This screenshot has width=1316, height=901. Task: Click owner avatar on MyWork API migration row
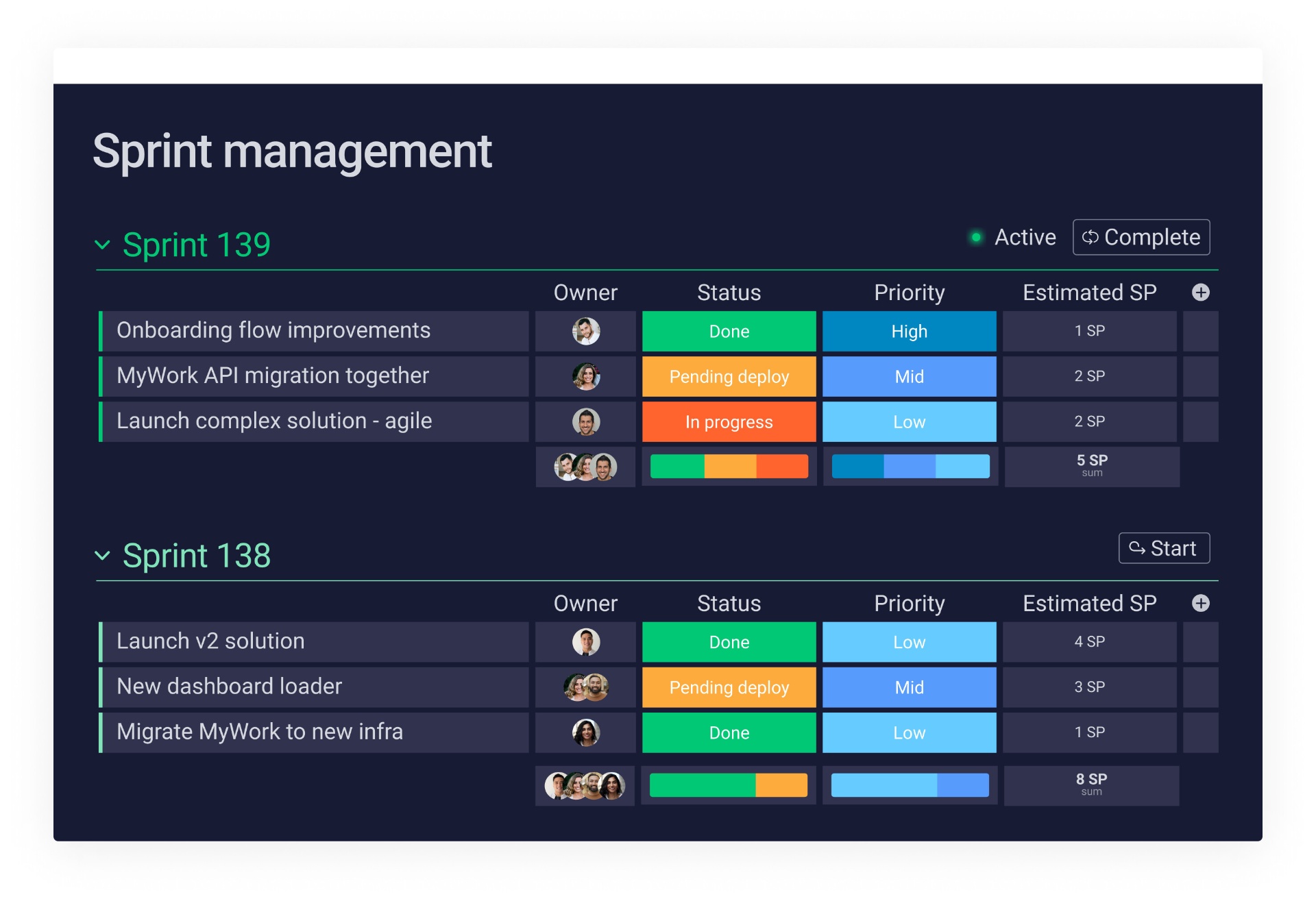pyautogui.click(x=585, y=376)
